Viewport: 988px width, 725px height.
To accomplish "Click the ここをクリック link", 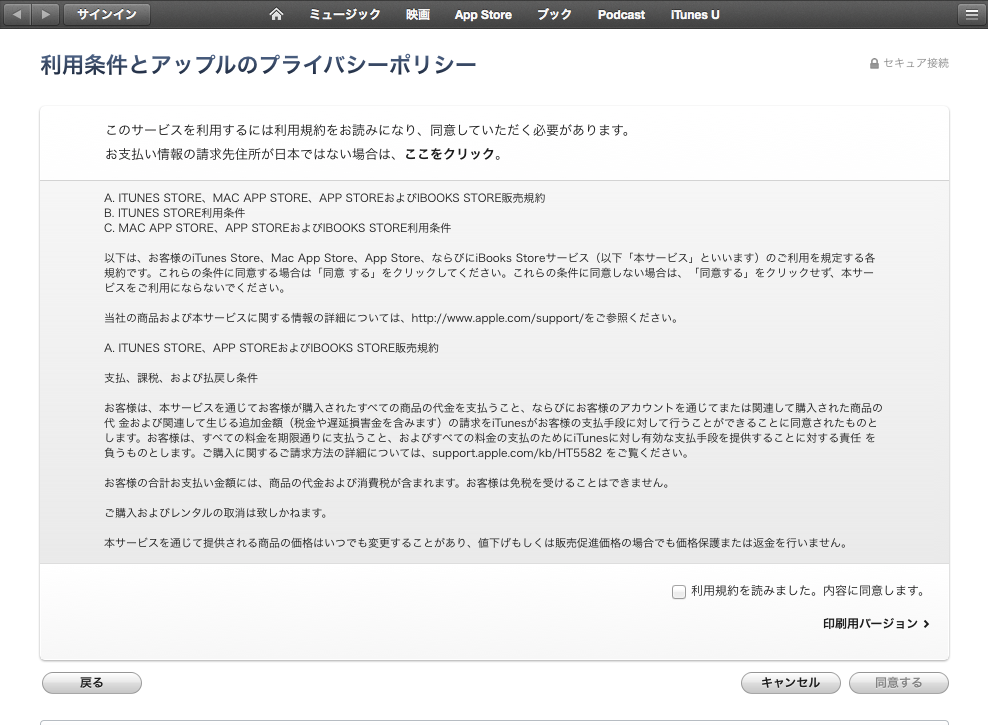I will coord(449,154).
